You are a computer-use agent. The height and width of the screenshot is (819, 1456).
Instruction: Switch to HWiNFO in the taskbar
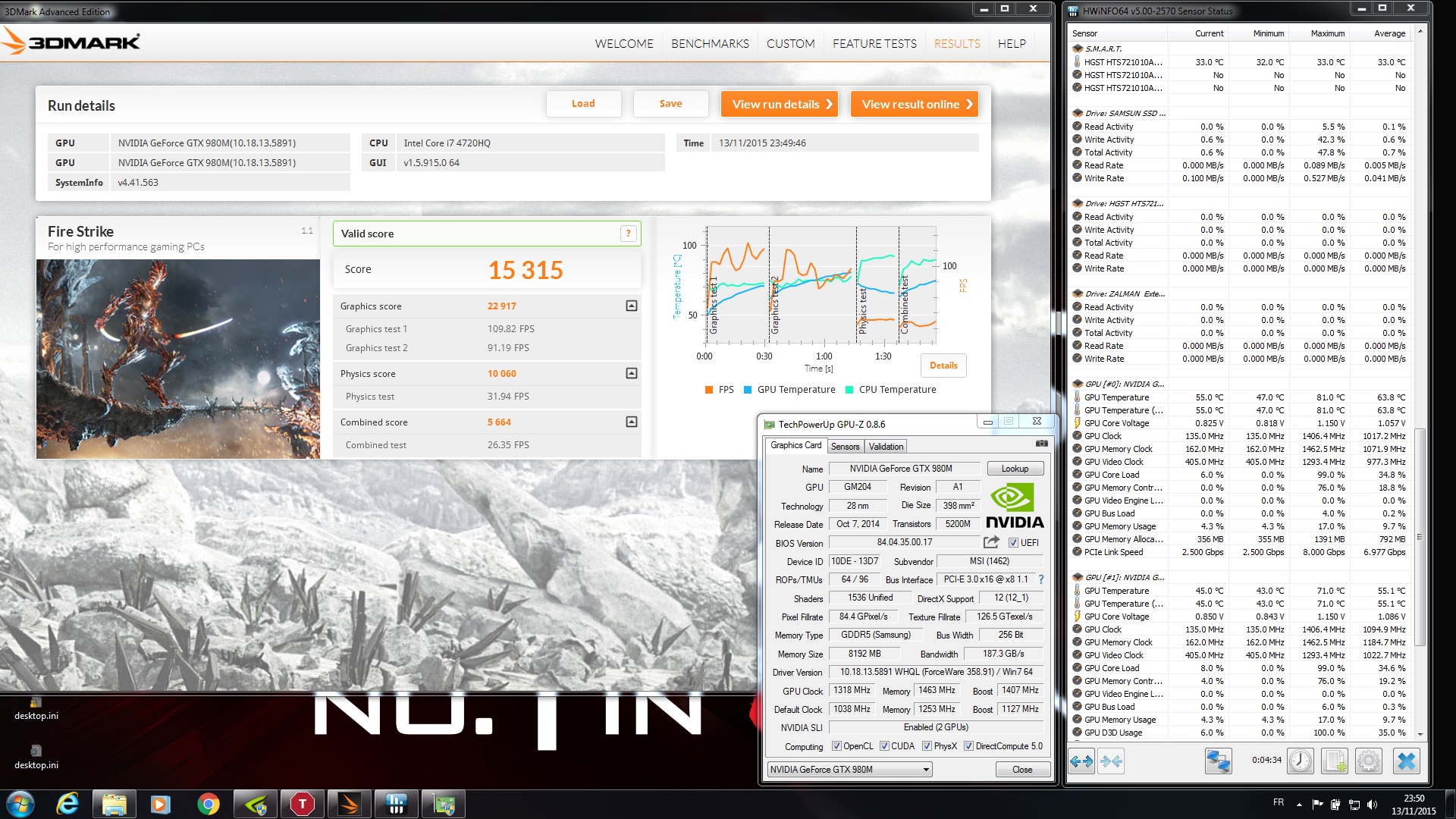pyautogui.click(x=397, y=804)
